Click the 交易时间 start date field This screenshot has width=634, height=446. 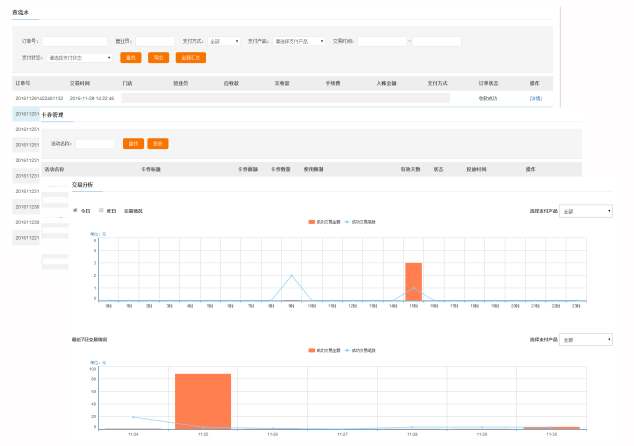(x=382, y=42)
